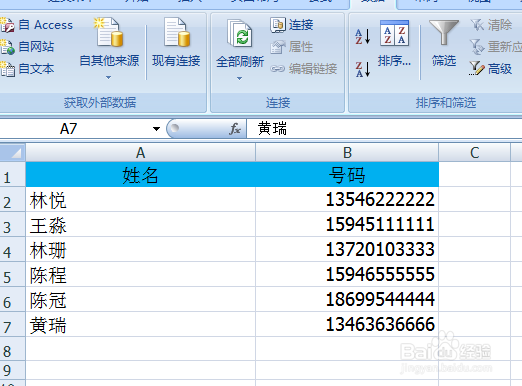Select row 8 header
This screenshot has height=386, width=522.
coord(12,349)
